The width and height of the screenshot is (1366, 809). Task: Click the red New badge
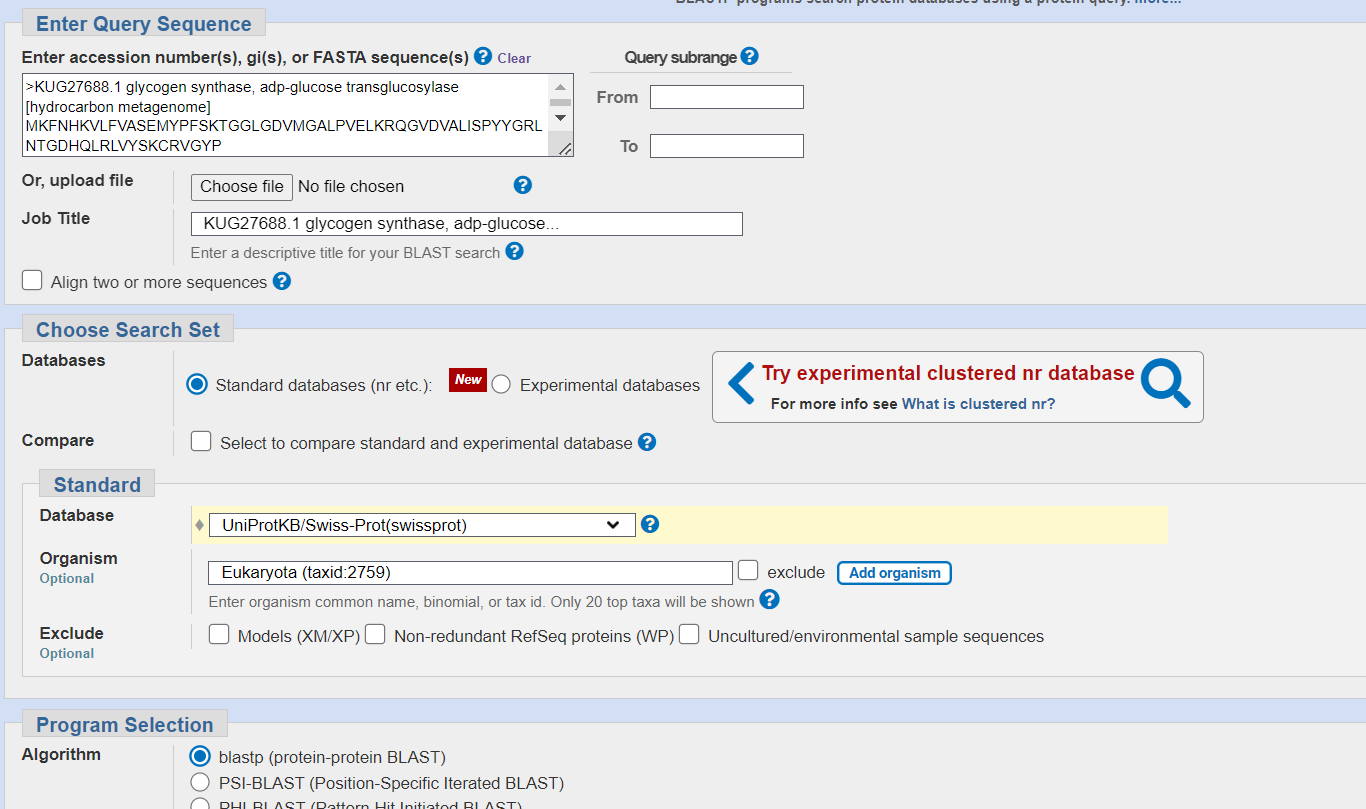pyautogui.click(x=468, y=380)
